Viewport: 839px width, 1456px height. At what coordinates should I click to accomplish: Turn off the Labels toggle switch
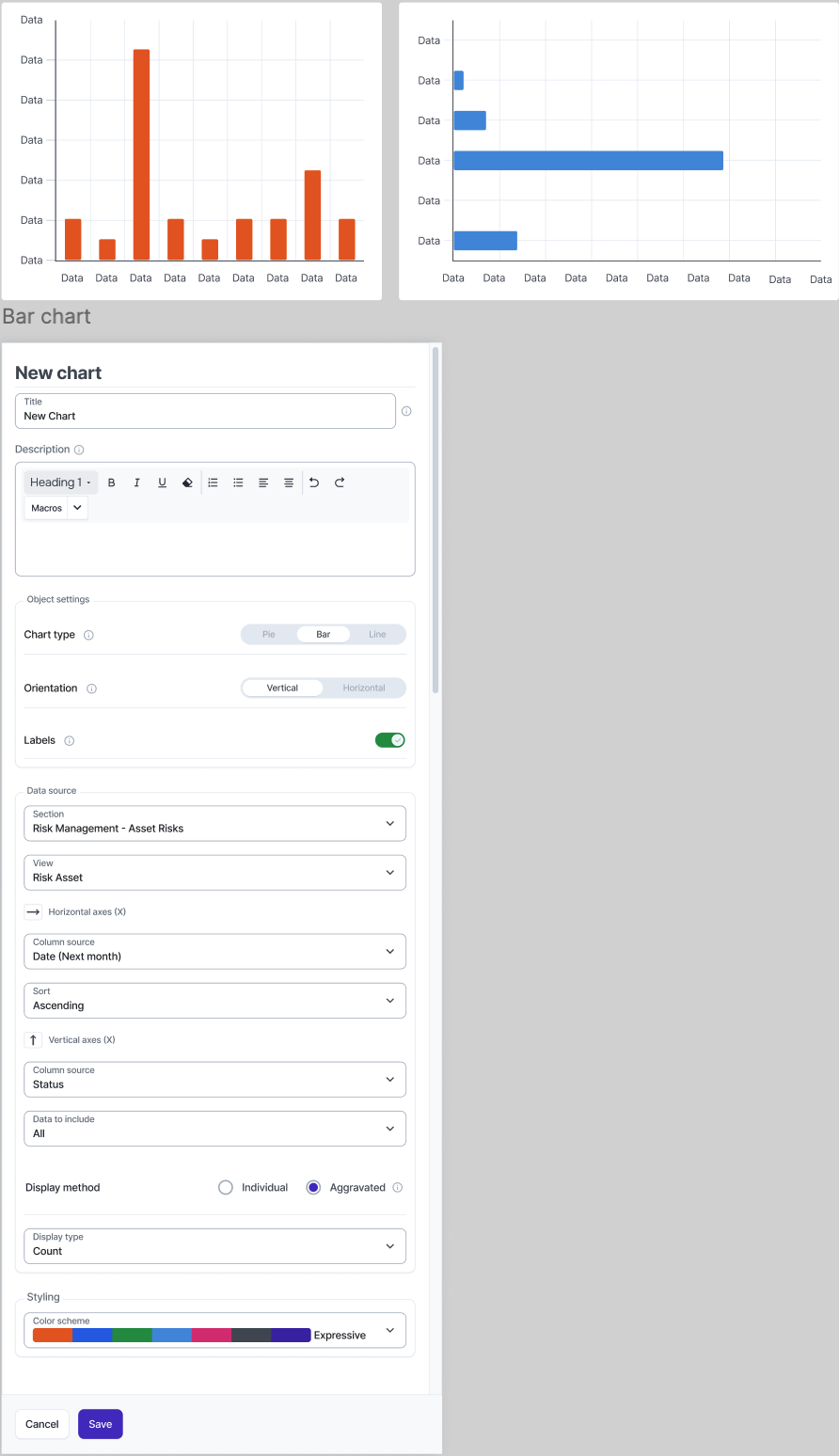(389, 740)
